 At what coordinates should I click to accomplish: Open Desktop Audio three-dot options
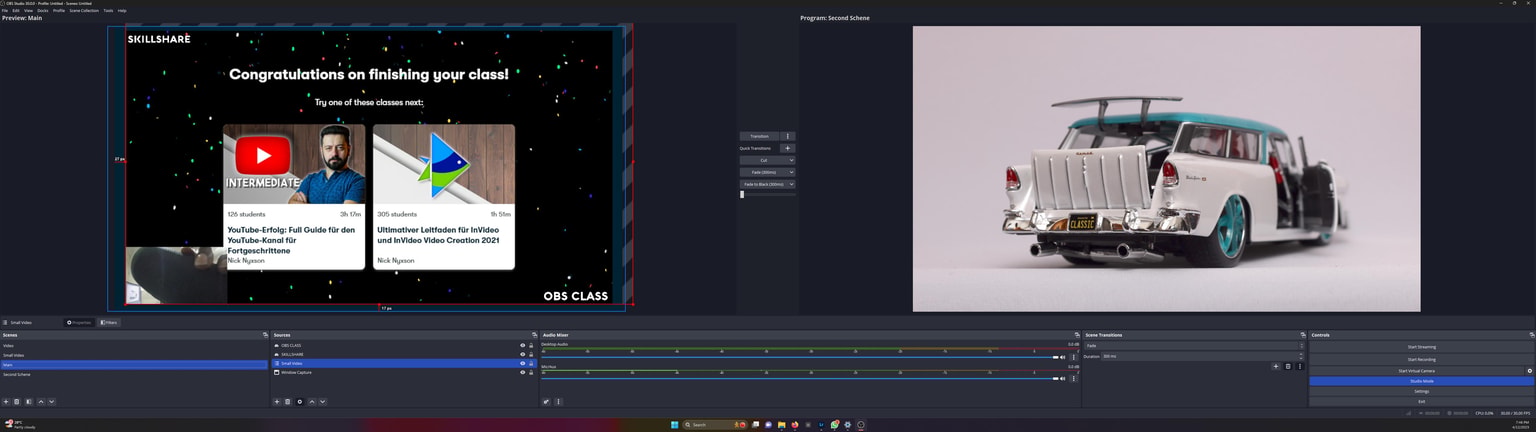(1074, 357)
